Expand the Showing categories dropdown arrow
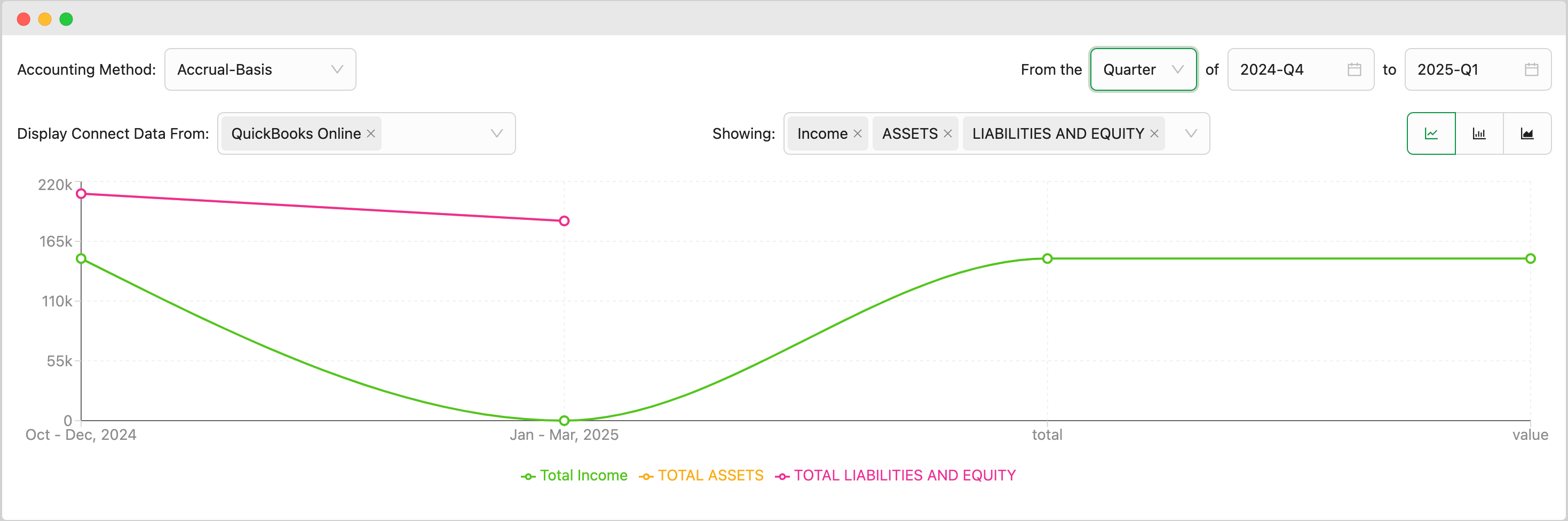Viewport: 1568px width, 521px height. pyautogui.click(x=1191, y=133)
